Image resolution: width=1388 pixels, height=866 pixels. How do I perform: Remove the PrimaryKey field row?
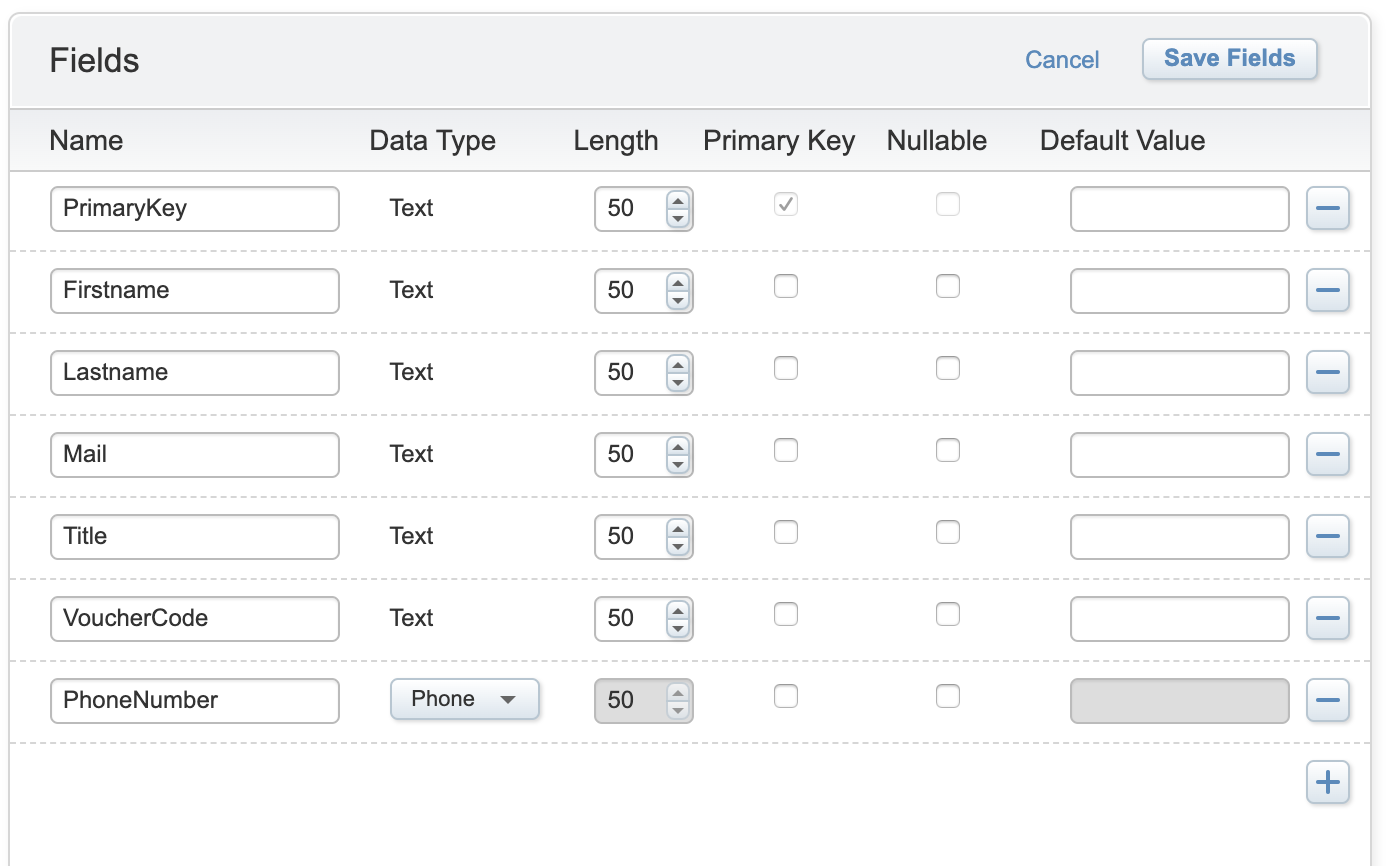tap(1328, 209)
